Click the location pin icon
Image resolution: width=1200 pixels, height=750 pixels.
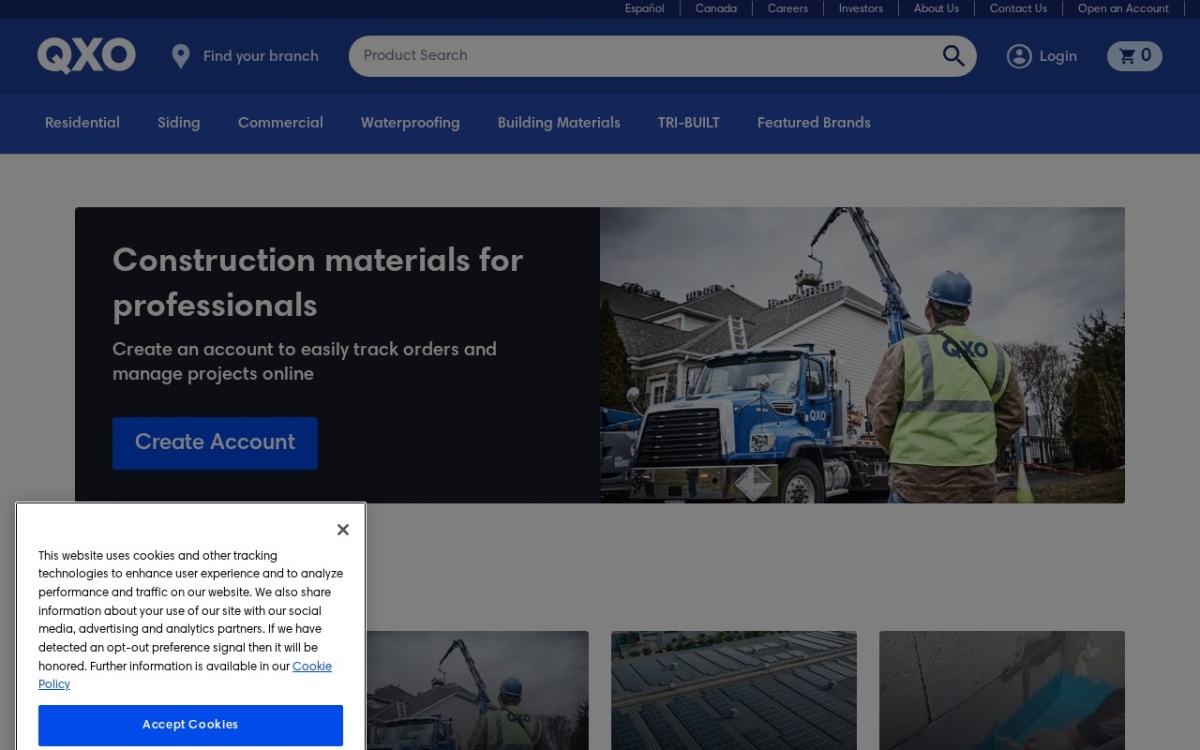click(x=181, y=56)
